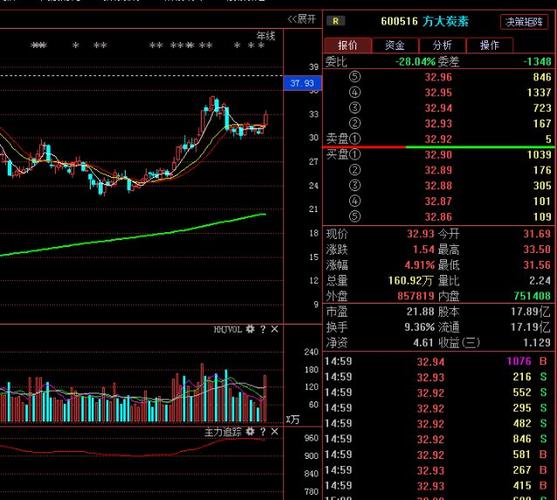Select stock name 方大炭素 in header
This screenshot has width=557, height=500.
click(x=446, y=21)
